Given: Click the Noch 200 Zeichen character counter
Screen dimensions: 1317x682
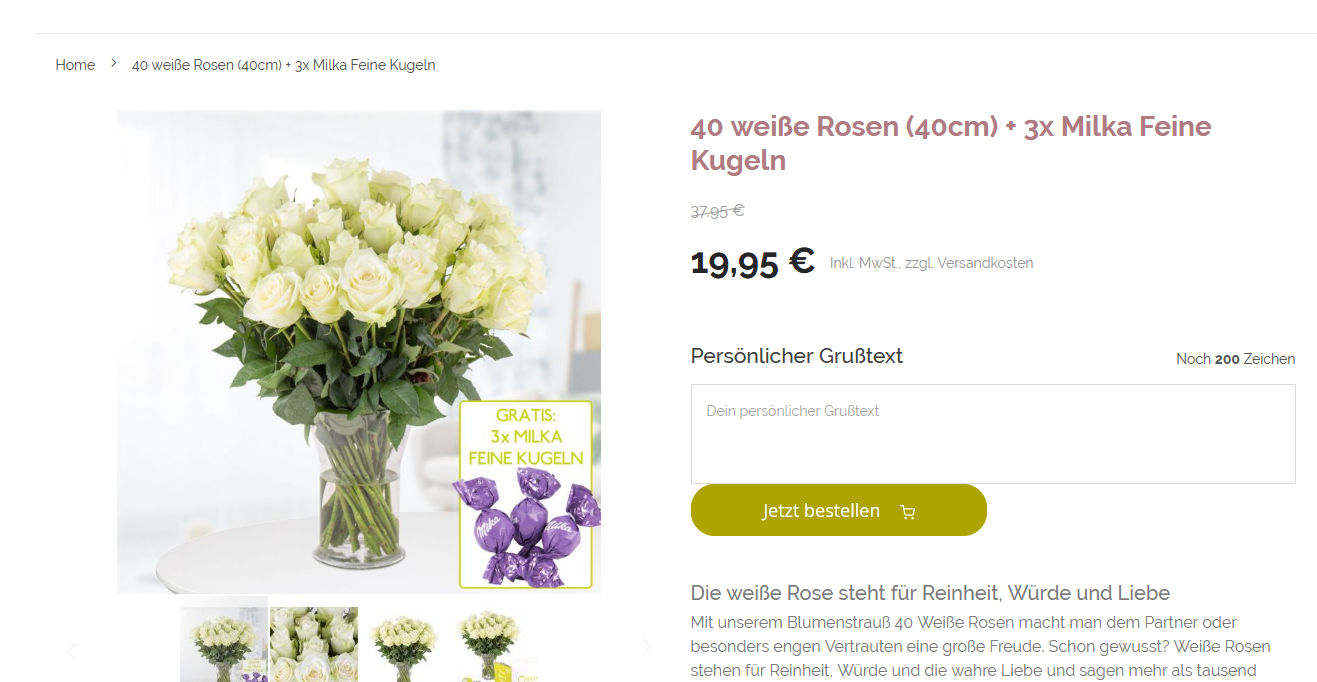Looking at the screenshot, I should click(1235, 359).
